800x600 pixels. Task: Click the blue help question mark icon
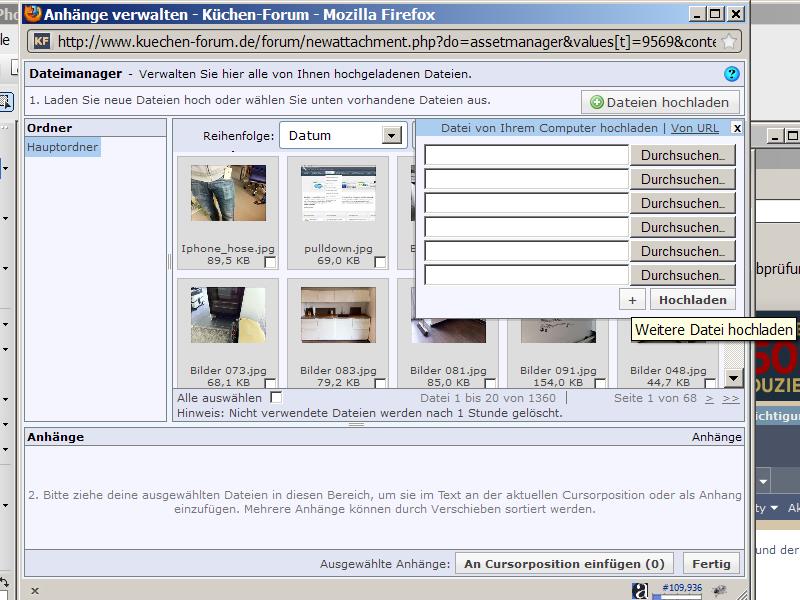(732, 74)
